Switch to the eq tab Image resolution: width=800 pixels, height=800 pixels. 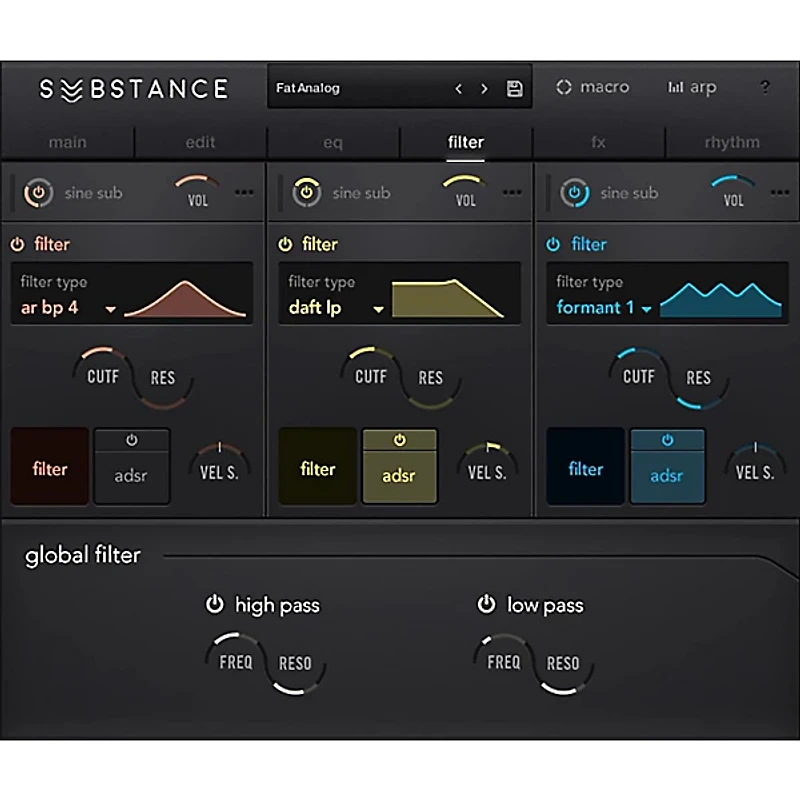pyautogui.click(x=333, y=142)
